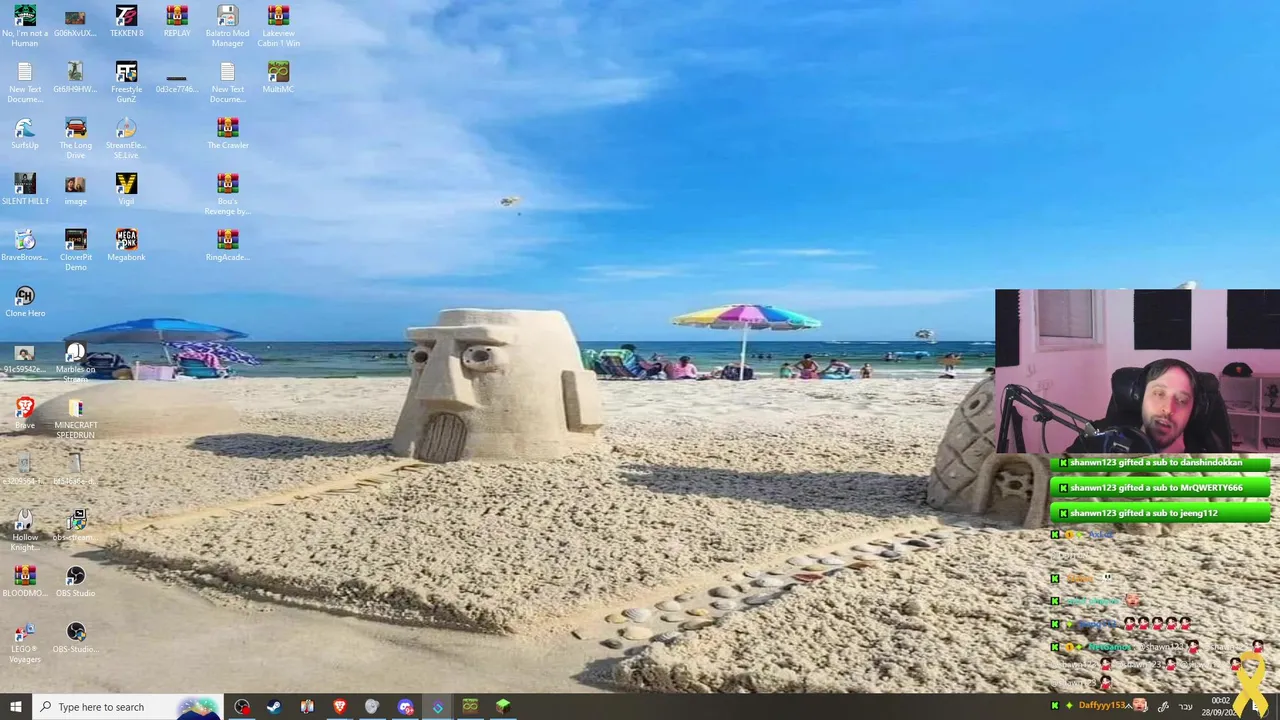This screenshot has height=720, width=1280.
Task: Select the BLOODMO archive file
Action: click(x=25, y=581)
